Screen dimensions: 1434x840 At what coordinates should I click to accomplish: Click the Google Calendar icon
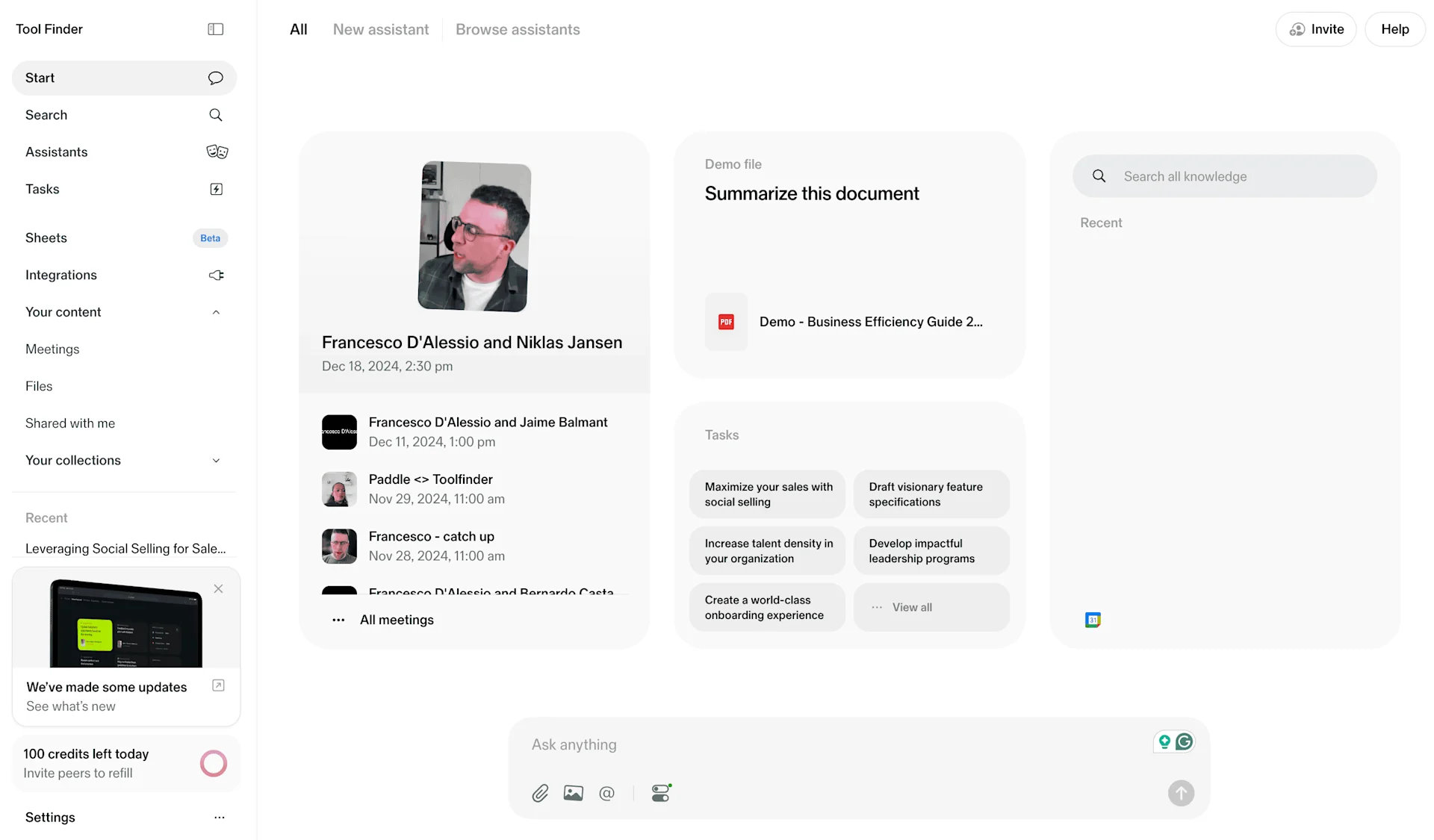pyautogui.click(x=1093, y=620)
